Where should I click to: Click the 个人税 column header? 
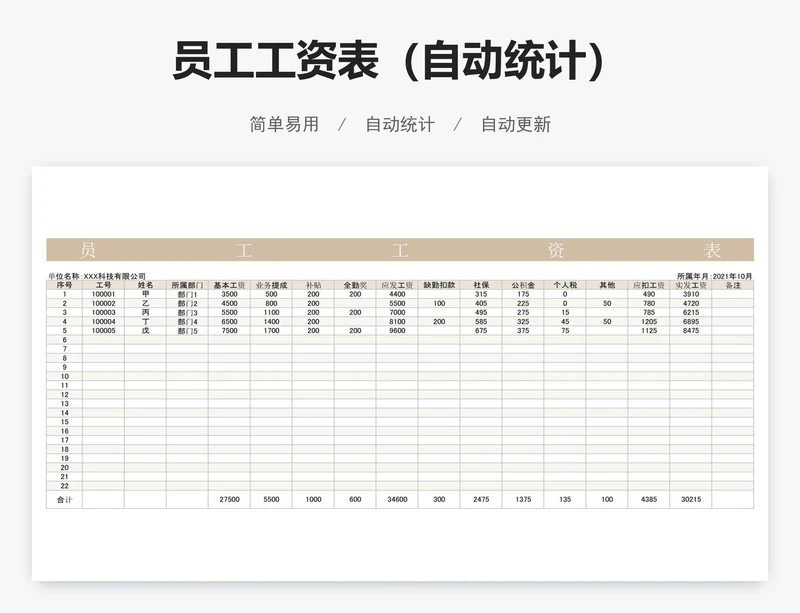pos(565,285)
